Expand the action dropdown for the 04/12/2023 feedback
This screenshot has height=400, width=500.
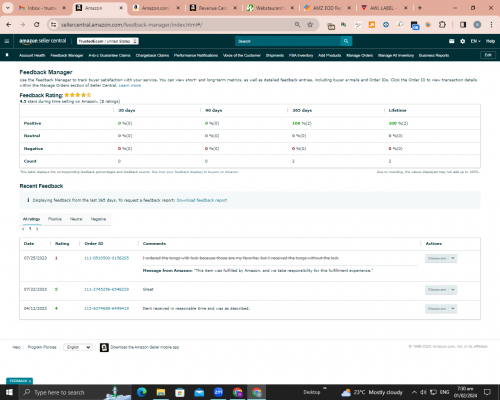pos(453,309)
